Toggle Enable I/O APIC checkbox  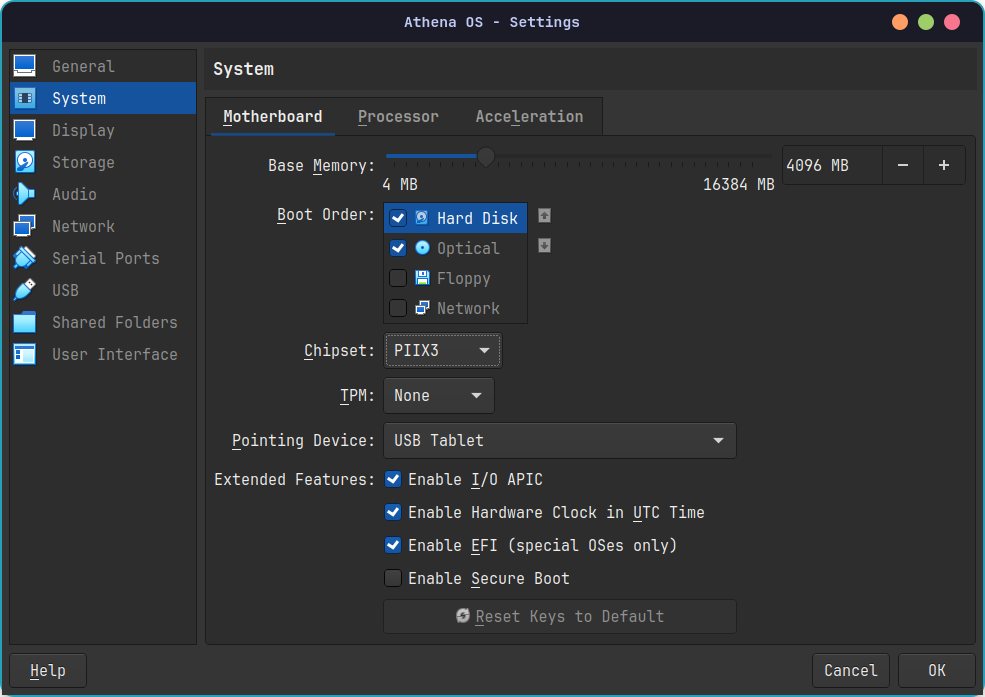click(393, 479)
